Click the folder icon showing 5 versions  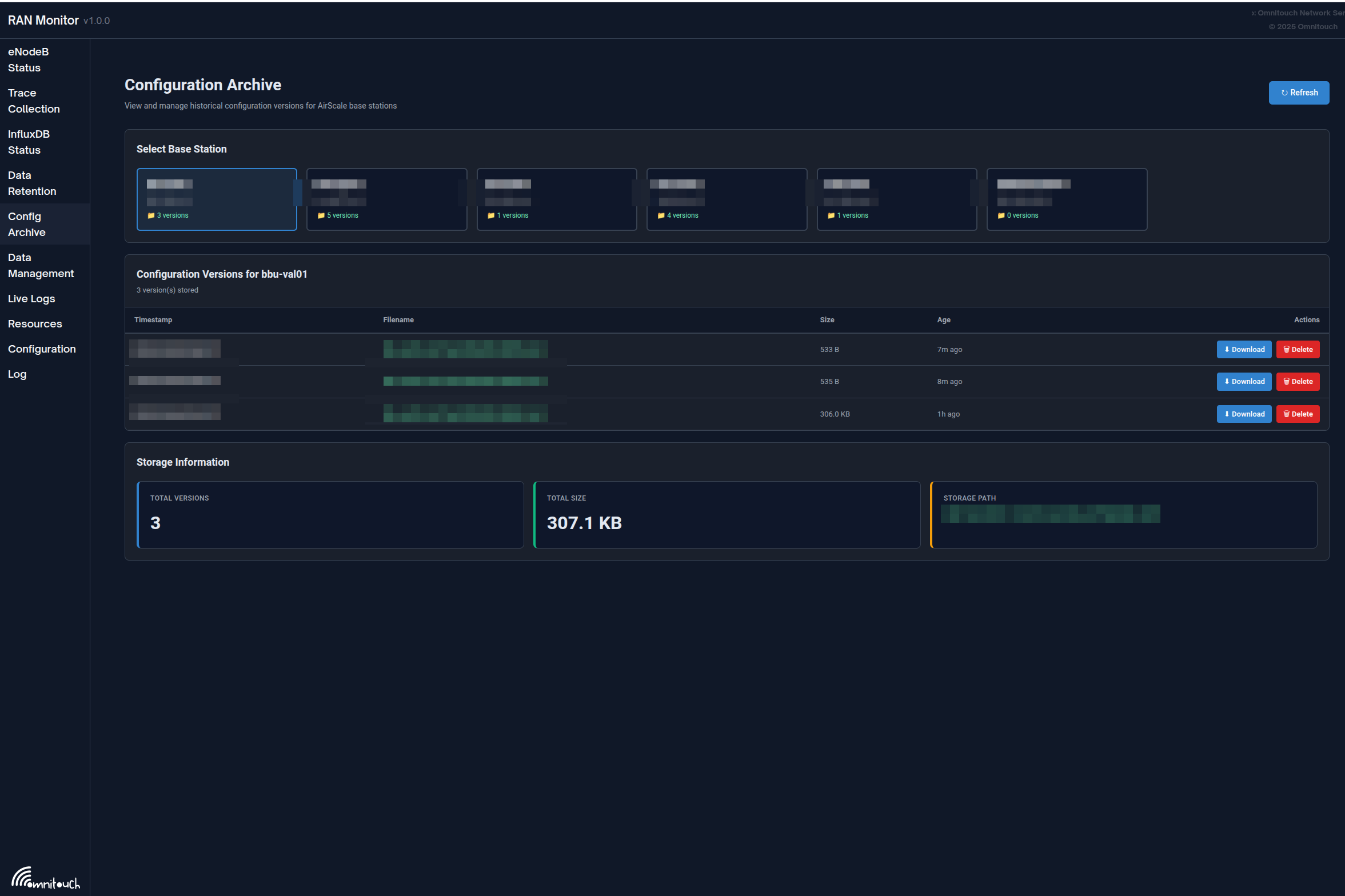321,215
